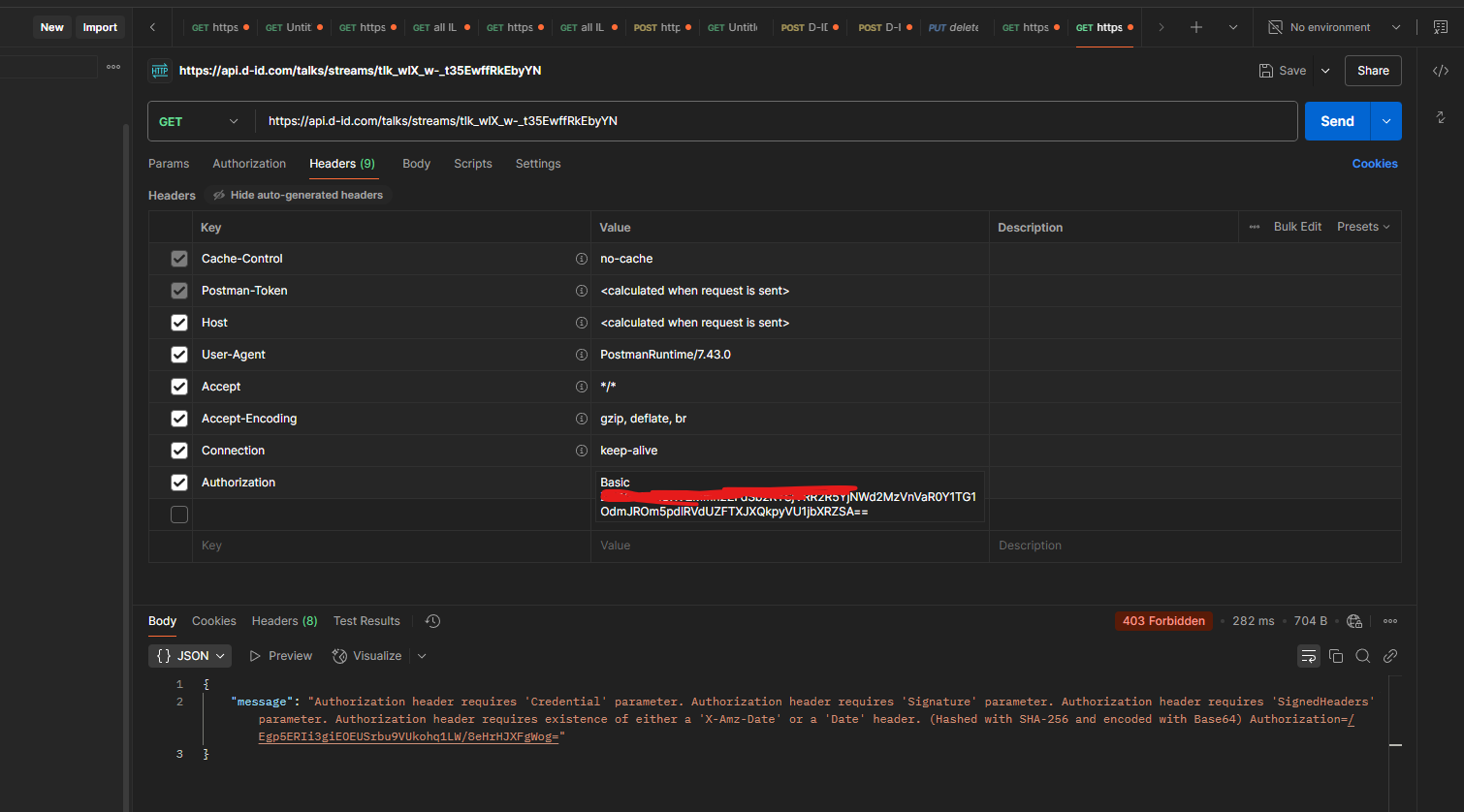Switch to the Params tab
This screenshot has height=812, width=1464.
point(169,164)
